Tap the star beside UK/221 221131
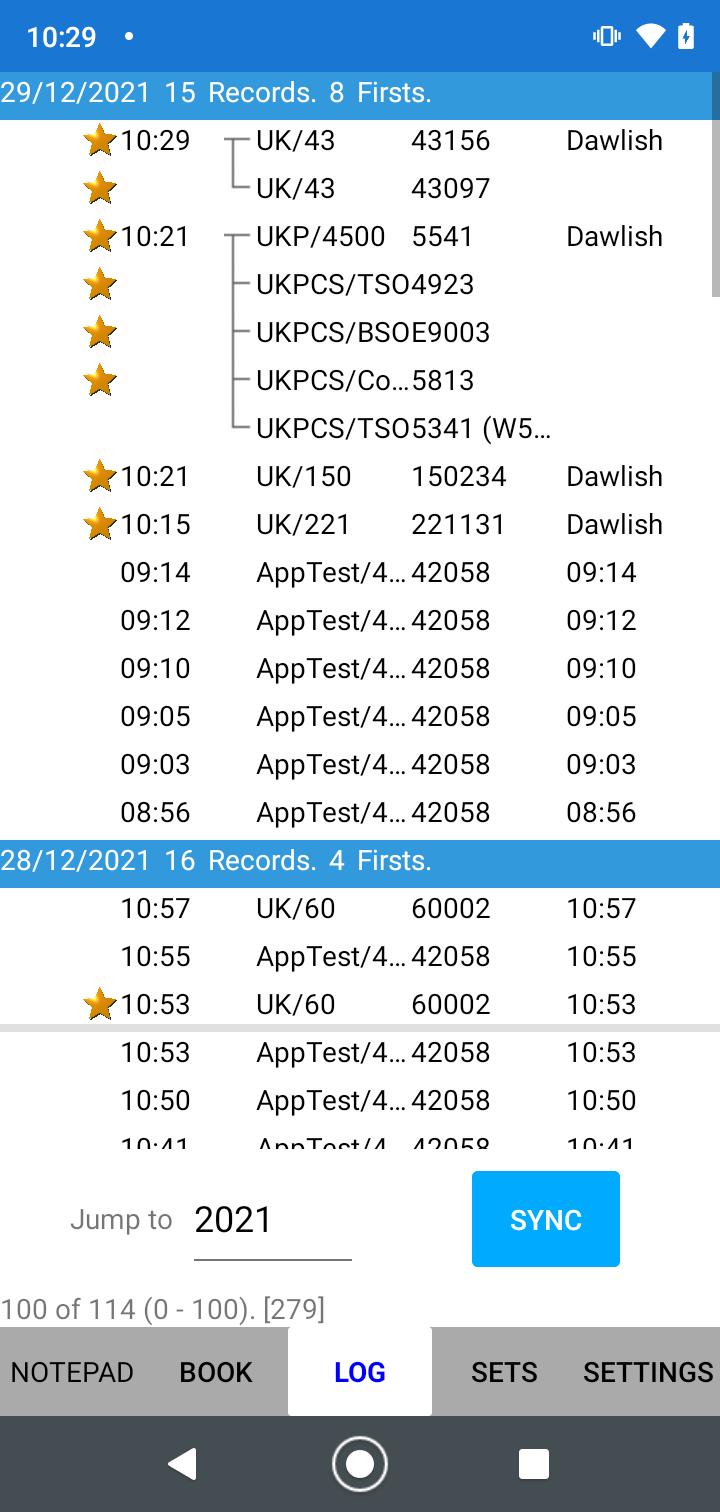 point(100,525)
